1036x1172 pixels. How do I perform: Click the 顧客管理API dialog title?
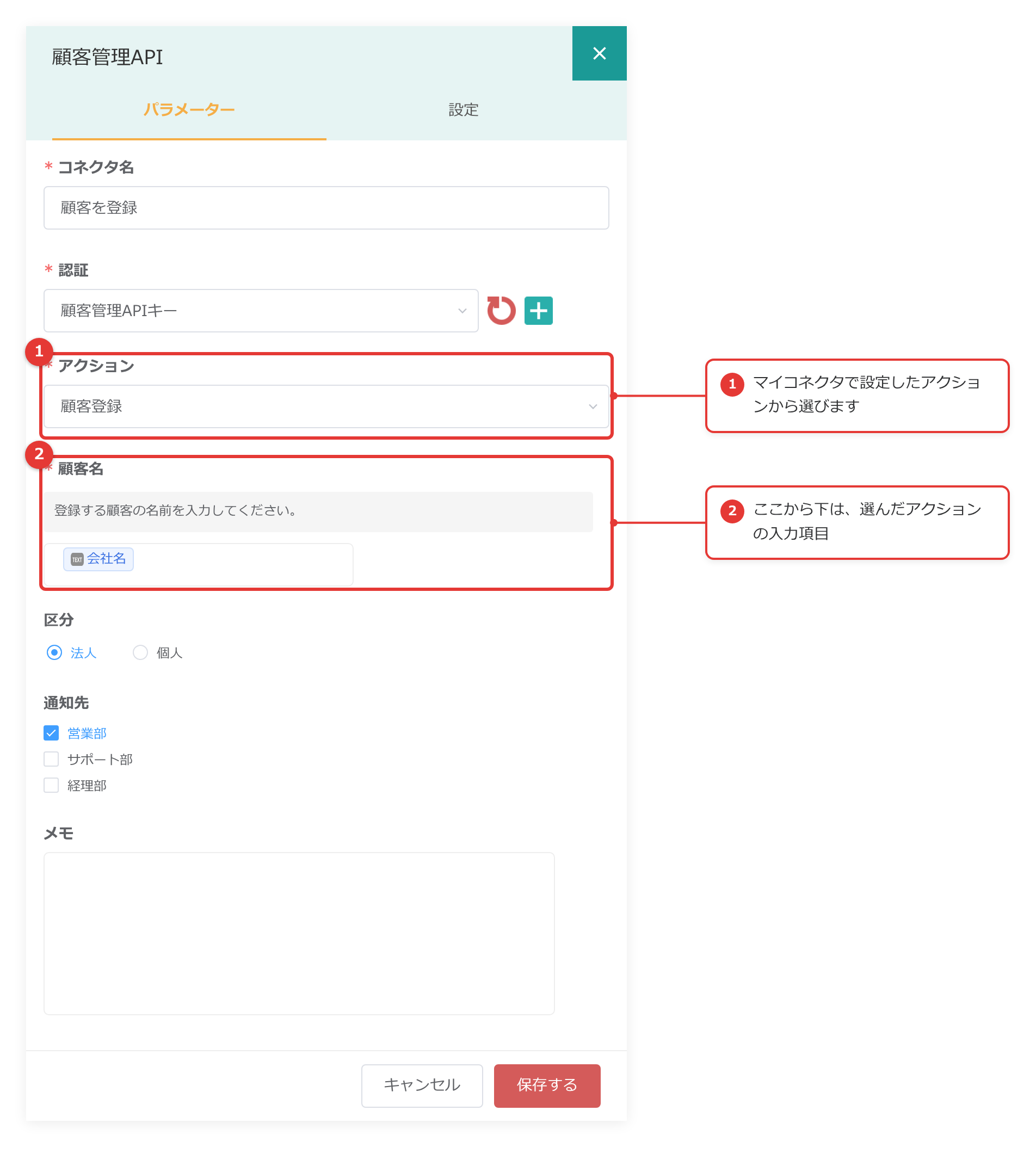[x=107, y=57]
